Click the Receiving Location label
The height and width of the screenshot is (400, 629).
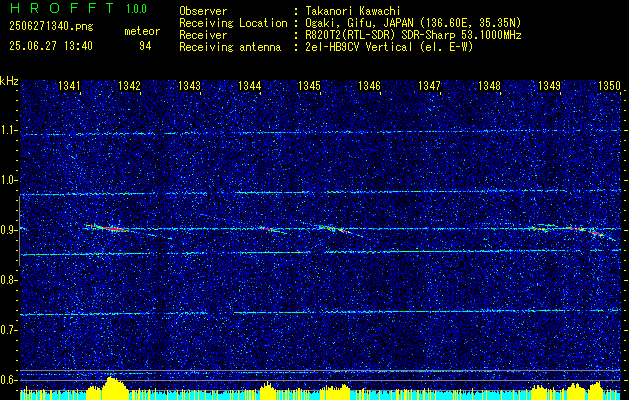[x=233, y=23]
